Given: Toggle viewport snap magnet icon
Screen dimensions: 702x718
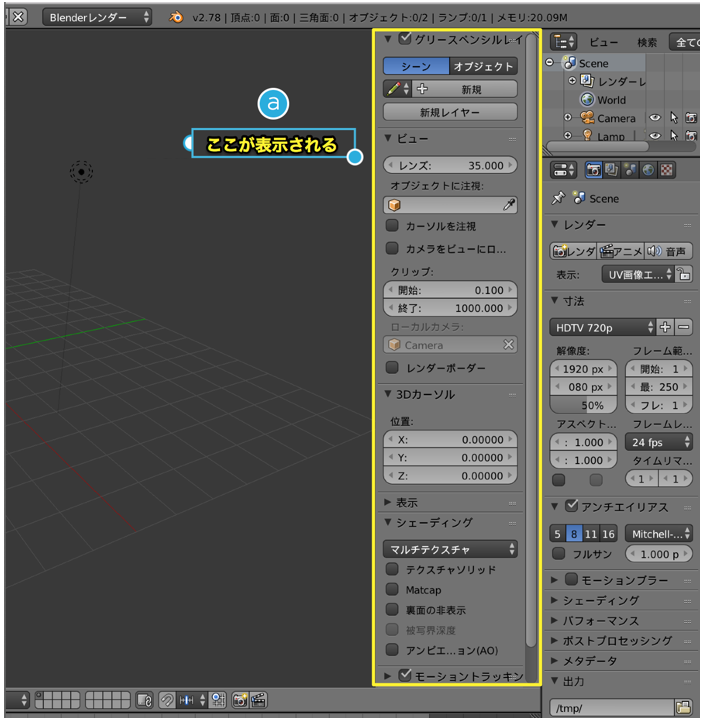Looking at the screenshot, I should pos(167,700).
